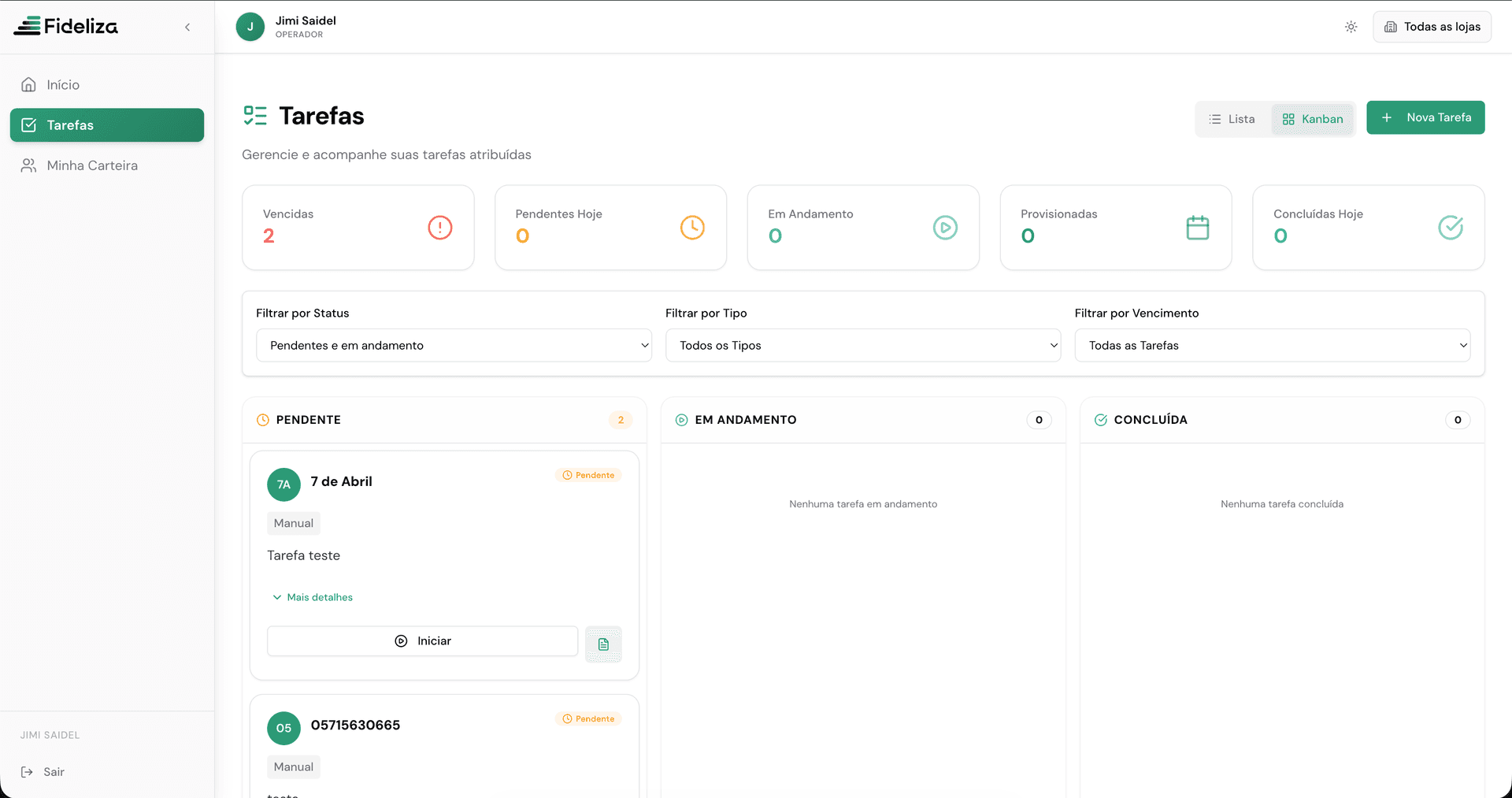Screen dimensions: 1512x798
Task: Click the Jimi Saidel avatar circle
Action: point(250,26)
